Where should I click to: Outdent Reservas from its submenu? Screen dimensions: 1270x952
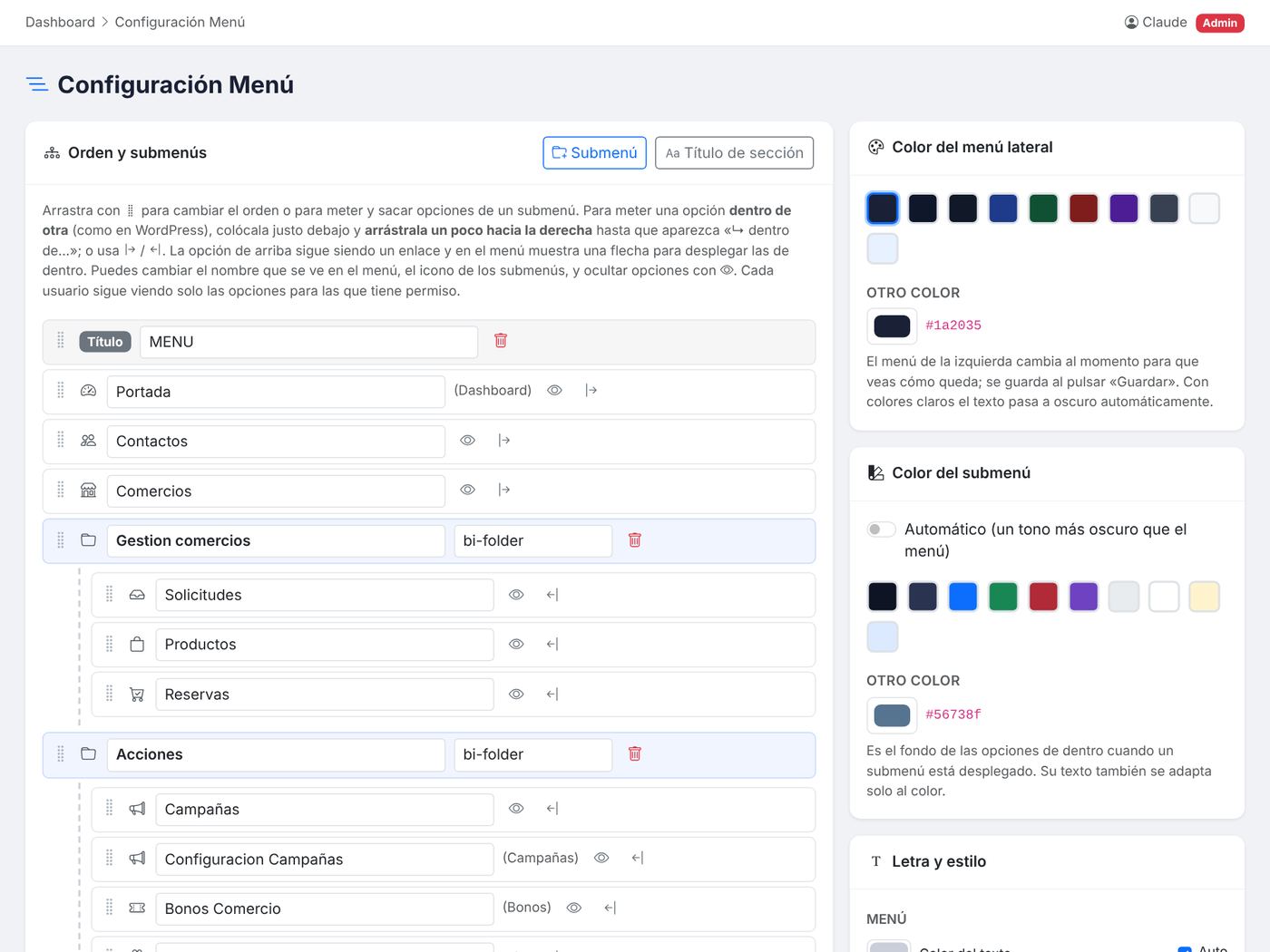(x=552, y=695)
